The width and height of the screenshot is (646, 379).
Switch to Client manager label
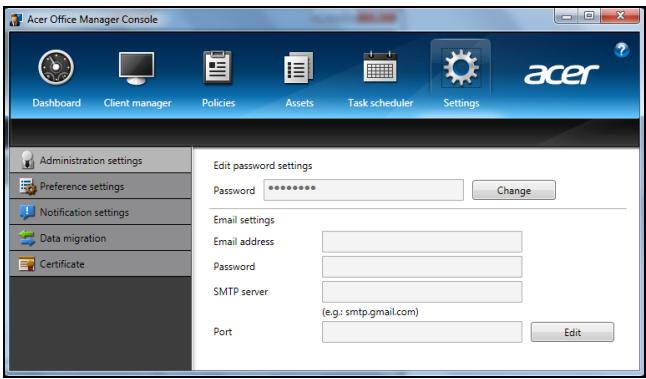(x=138, y=103)
